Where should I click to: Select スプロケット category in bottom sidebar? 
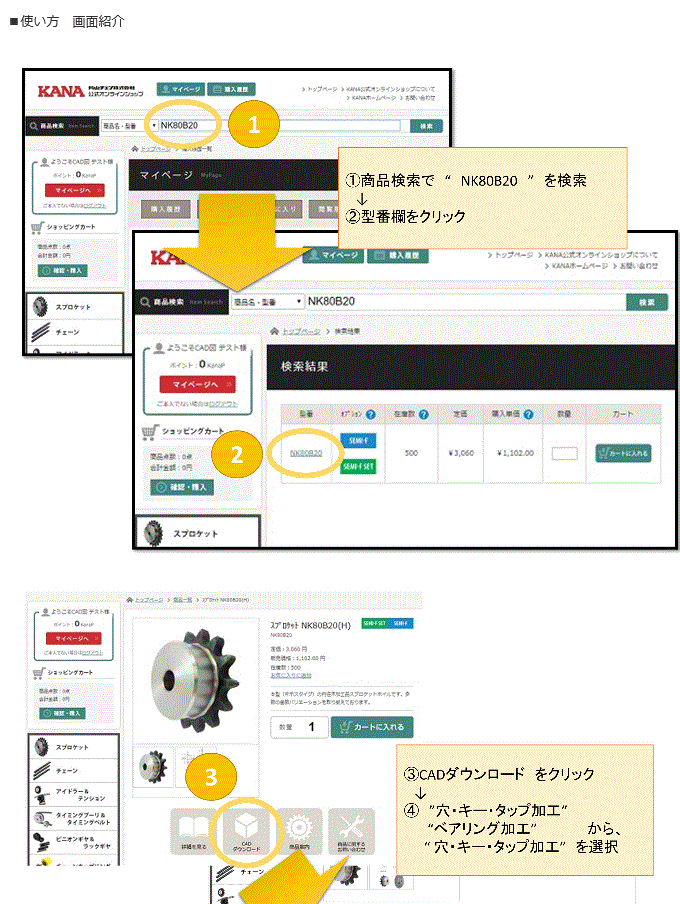point(73,747)
